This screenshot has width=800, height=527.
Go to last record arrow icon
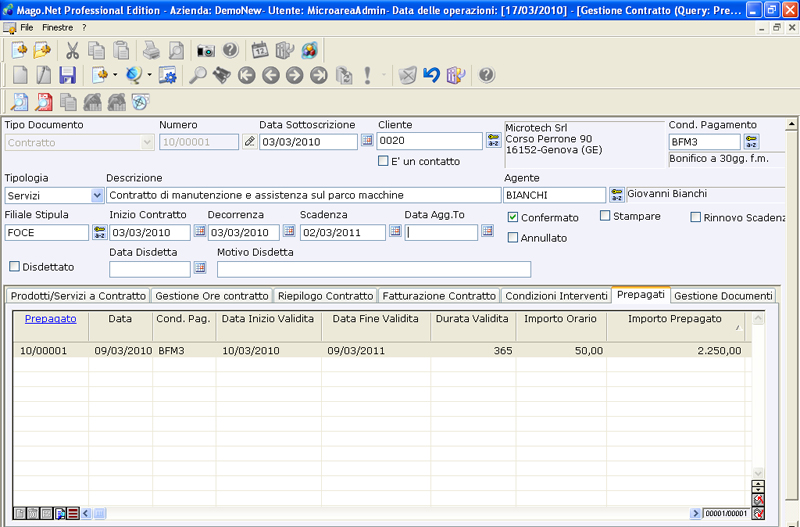[319, 76]
